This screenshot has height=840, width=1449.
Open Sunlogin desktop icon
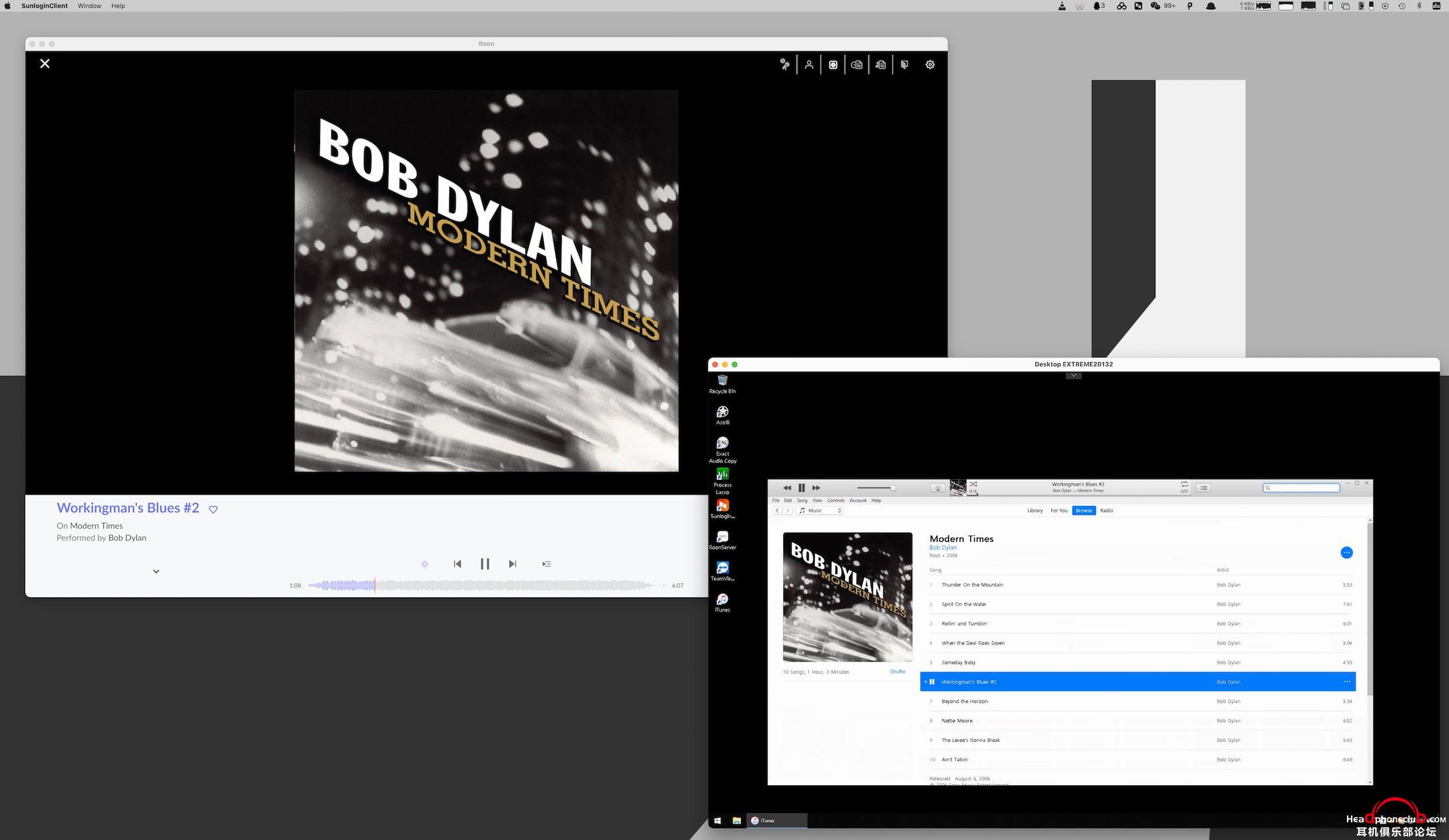pos(723,509)
